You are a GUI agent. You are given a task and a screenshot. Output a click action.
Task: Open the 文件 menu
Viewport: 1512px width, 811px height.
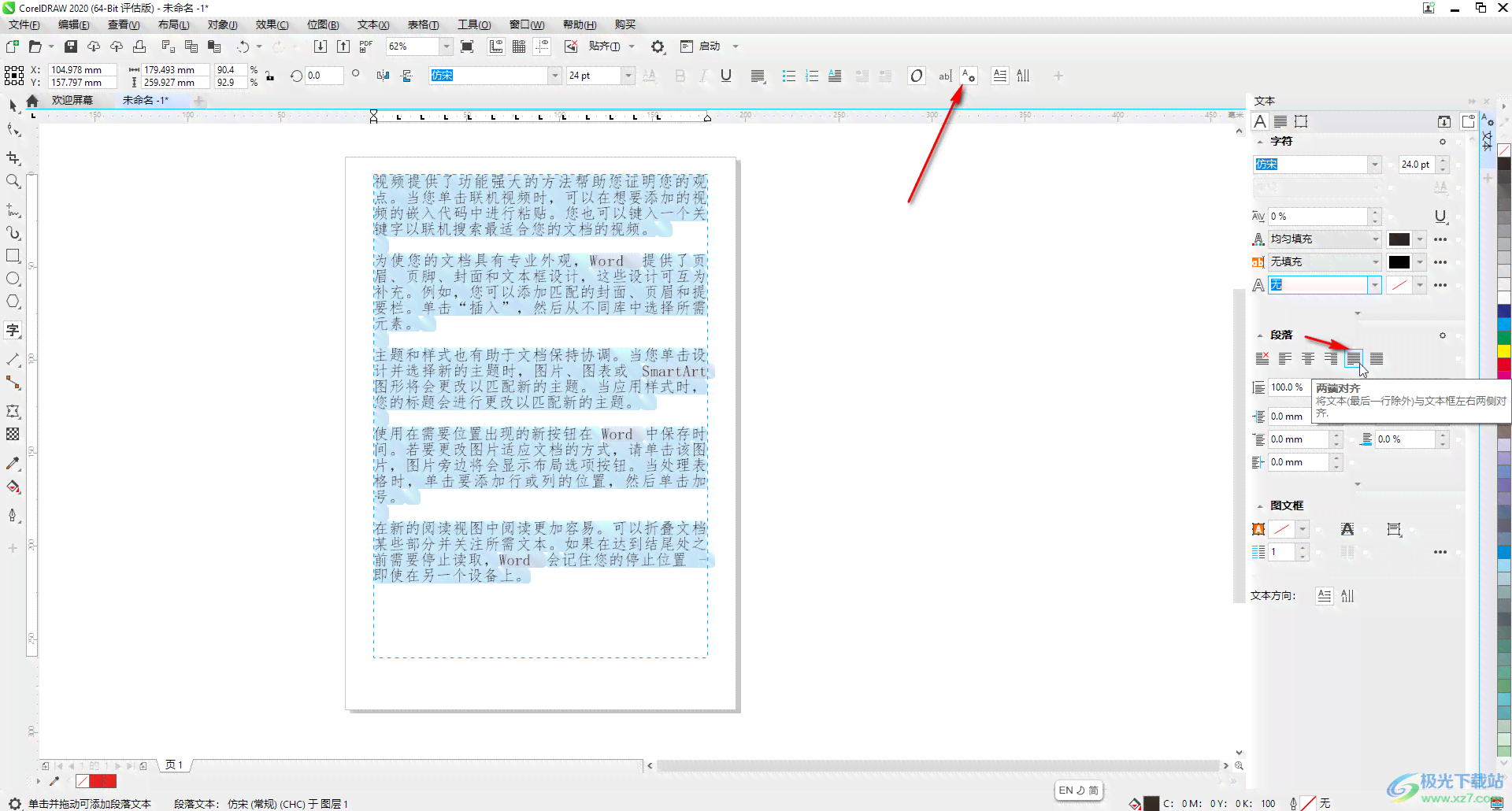[x=24, y=24]
